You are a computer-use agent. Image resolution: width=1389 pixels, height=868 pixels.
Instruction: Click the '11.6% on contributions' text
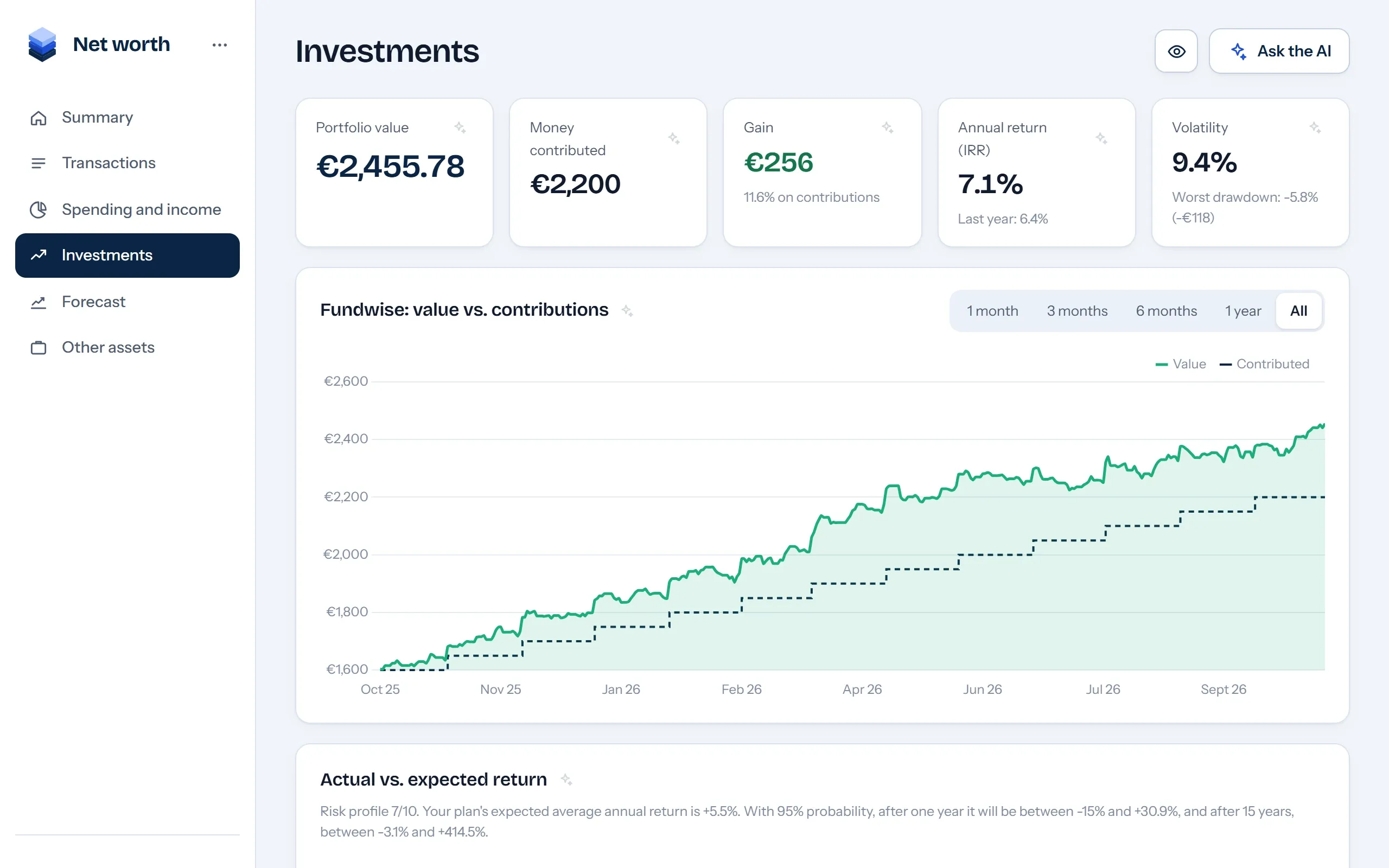click(812, 197)
